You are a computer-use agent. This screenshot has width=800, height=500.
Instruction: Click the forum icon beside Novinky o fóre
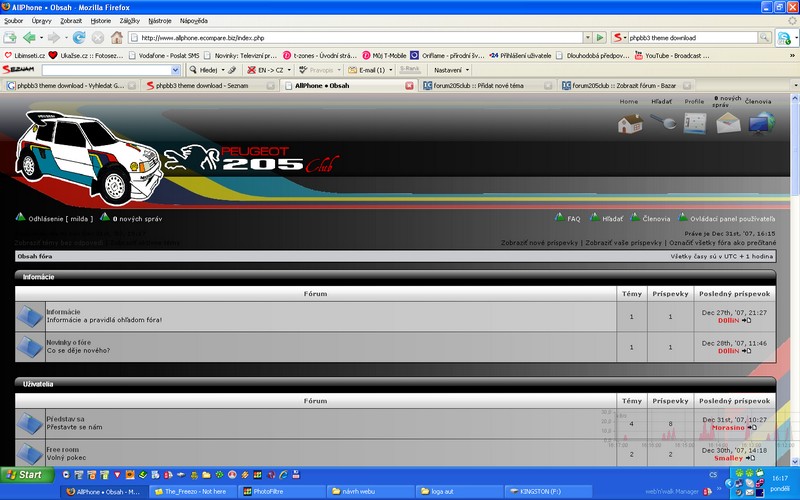pyautogui.click(x=30, y=347)
